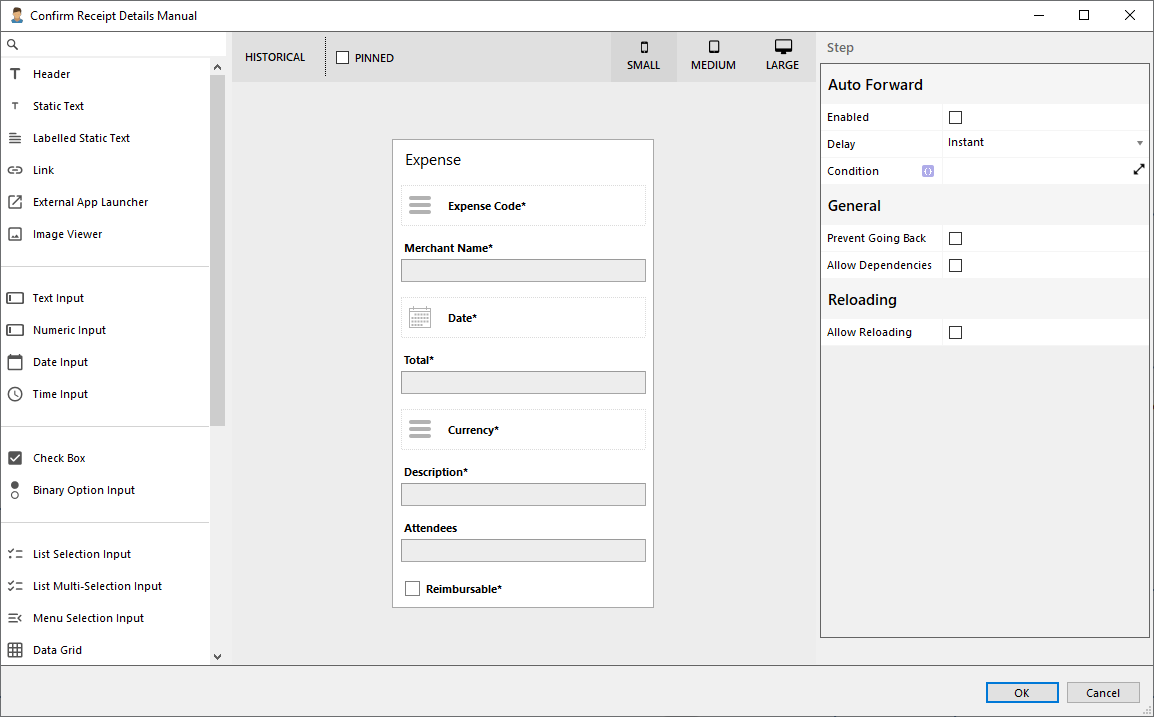Viewport: 1154px width, 717px height.
Task: Switch to the MEDIUM screen size tab
Action: (713, 56)
